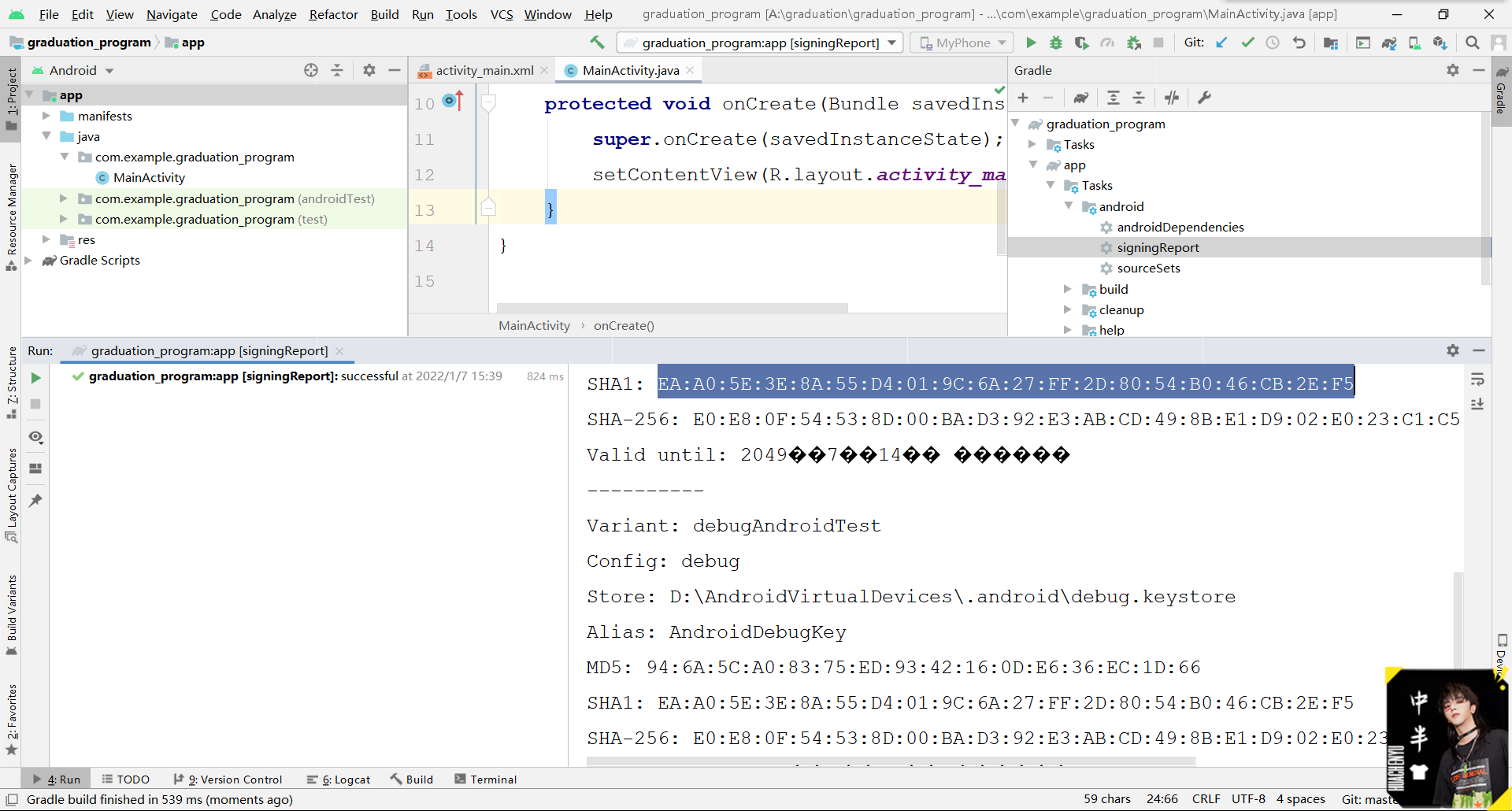Open the File menu

49,14
